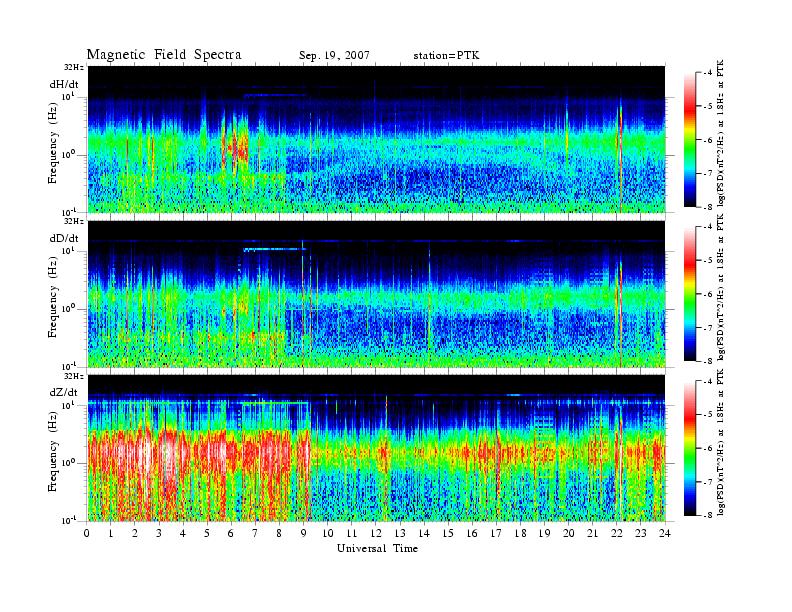Screen dimensions: 792x612
Task: Click the "18" hour tick label
Action: tap(520, 533)
